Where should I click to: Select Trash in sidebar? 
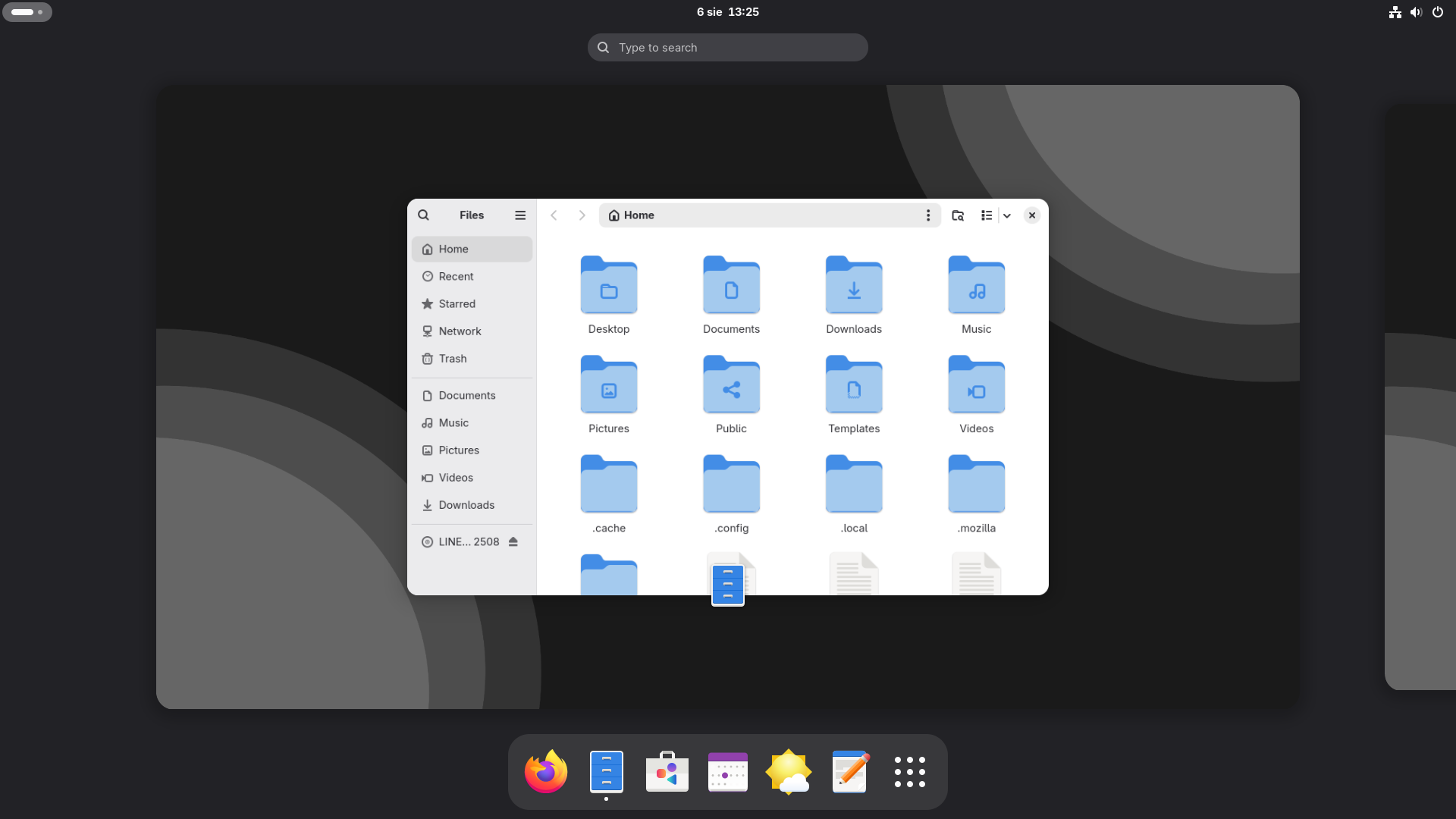tap(453, 359)
